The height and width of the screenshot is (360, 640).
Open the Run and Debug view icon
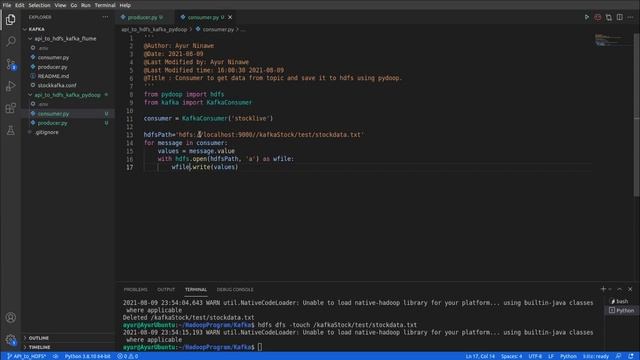tap(11, 86)
